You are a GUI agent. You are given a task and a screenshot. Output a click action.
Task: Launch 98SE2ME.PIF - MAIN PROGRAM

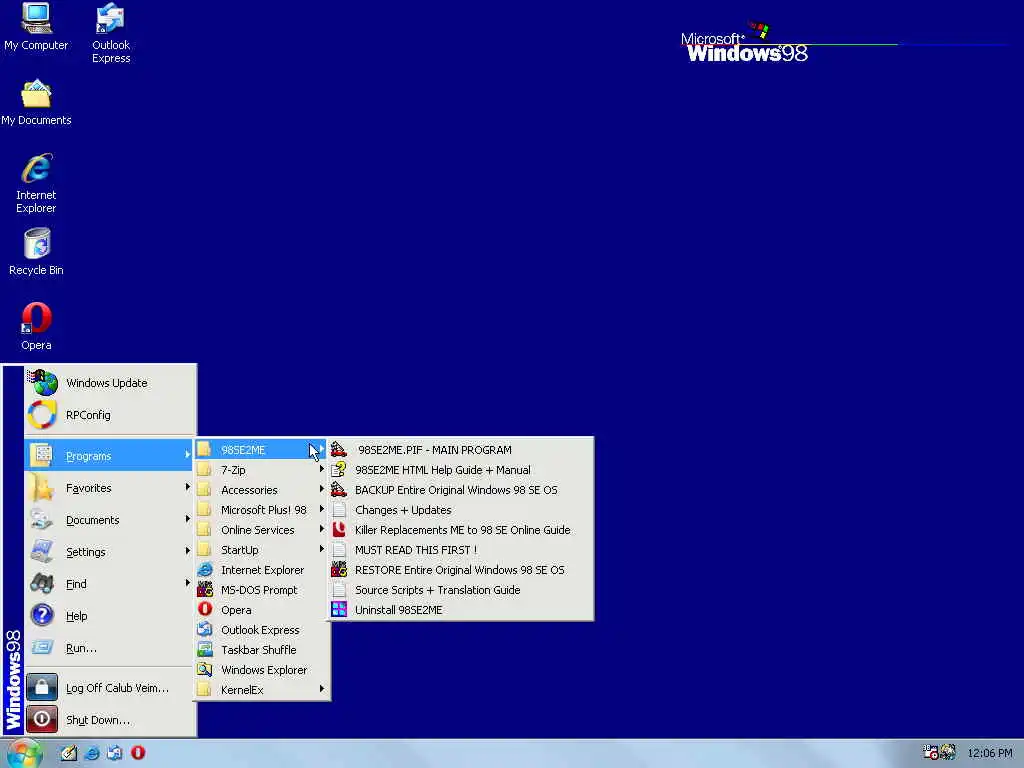461,450
